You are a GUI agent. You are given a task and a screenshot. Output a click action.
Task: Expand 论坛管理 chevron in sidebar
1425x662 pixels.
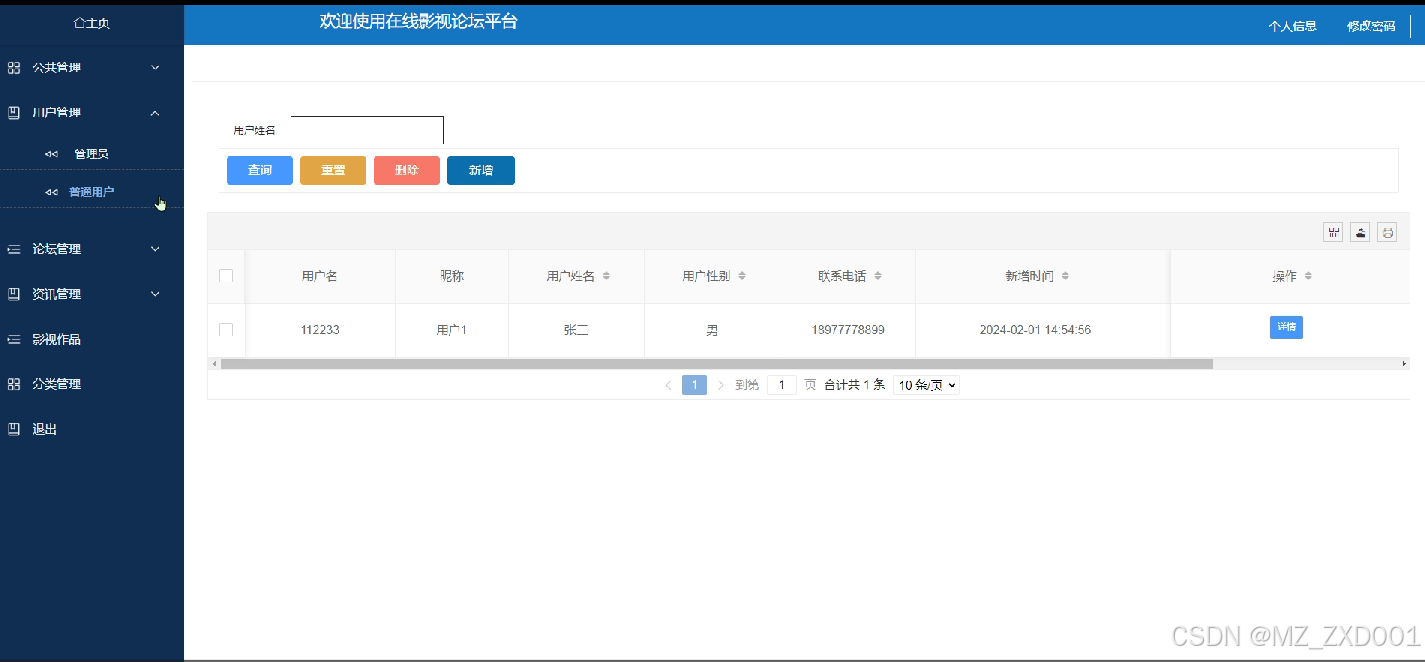click(155, 249)
